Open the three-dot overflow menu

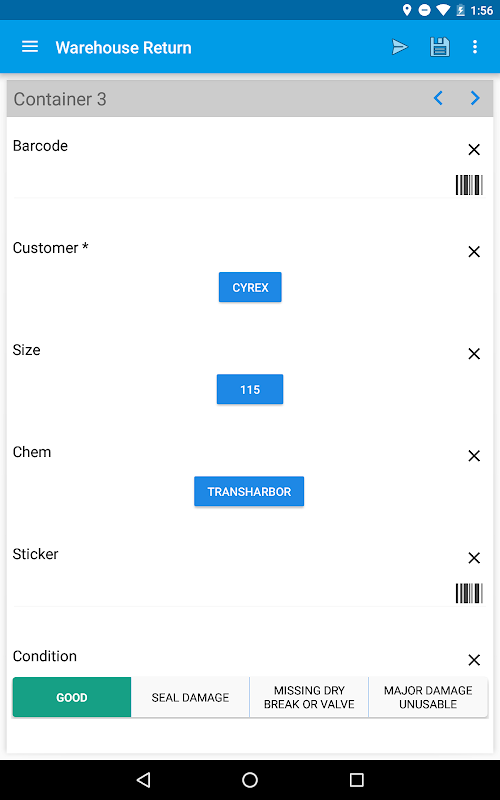click(x=475, y=47)
